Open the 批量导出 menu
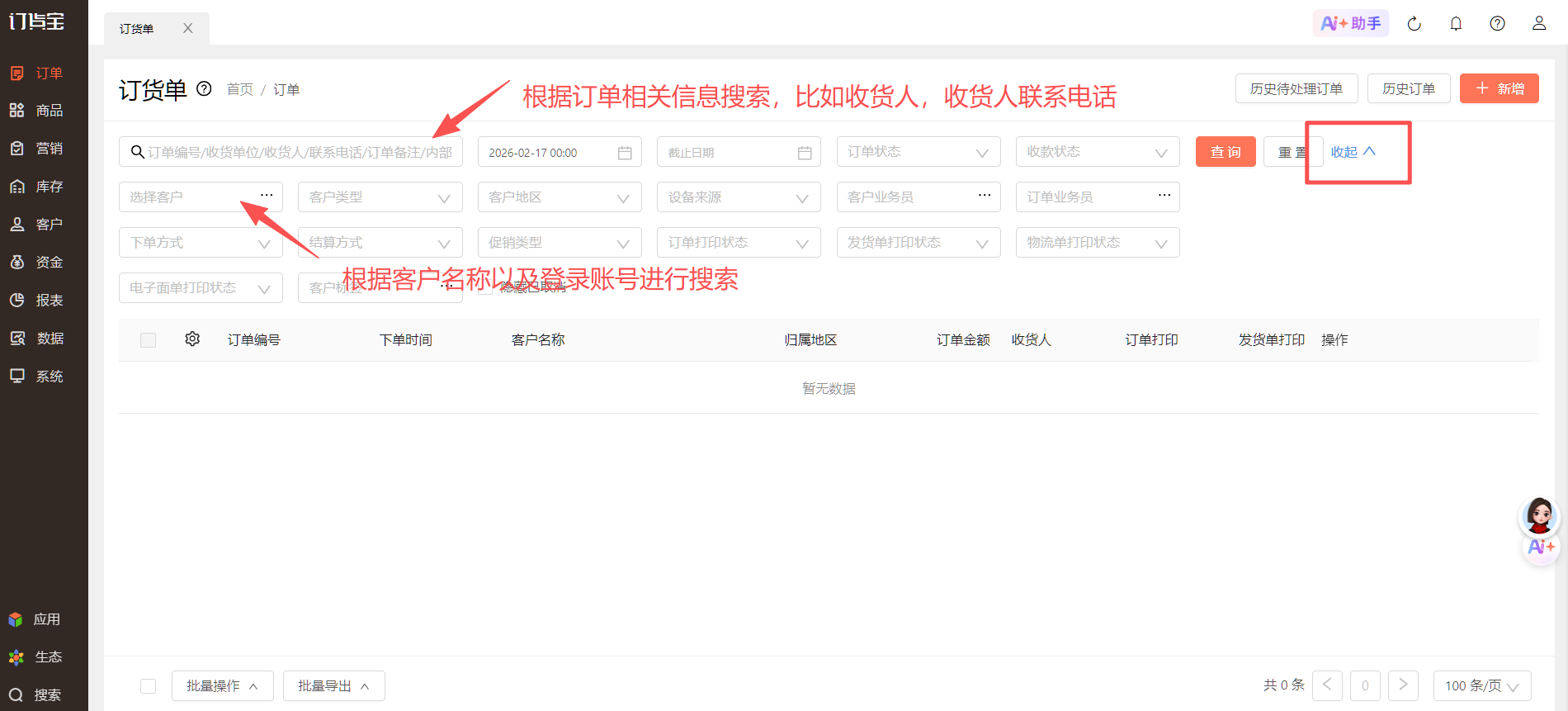 click(333, 686)
